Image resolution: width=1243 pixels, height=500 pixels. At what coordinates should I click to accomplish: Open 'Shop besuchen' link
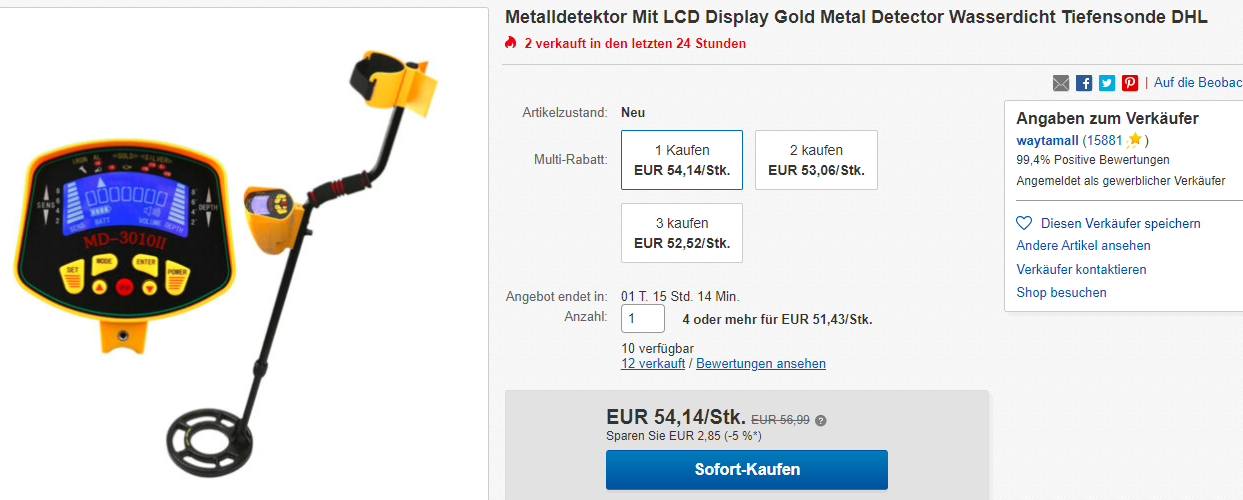[1061, 293]
